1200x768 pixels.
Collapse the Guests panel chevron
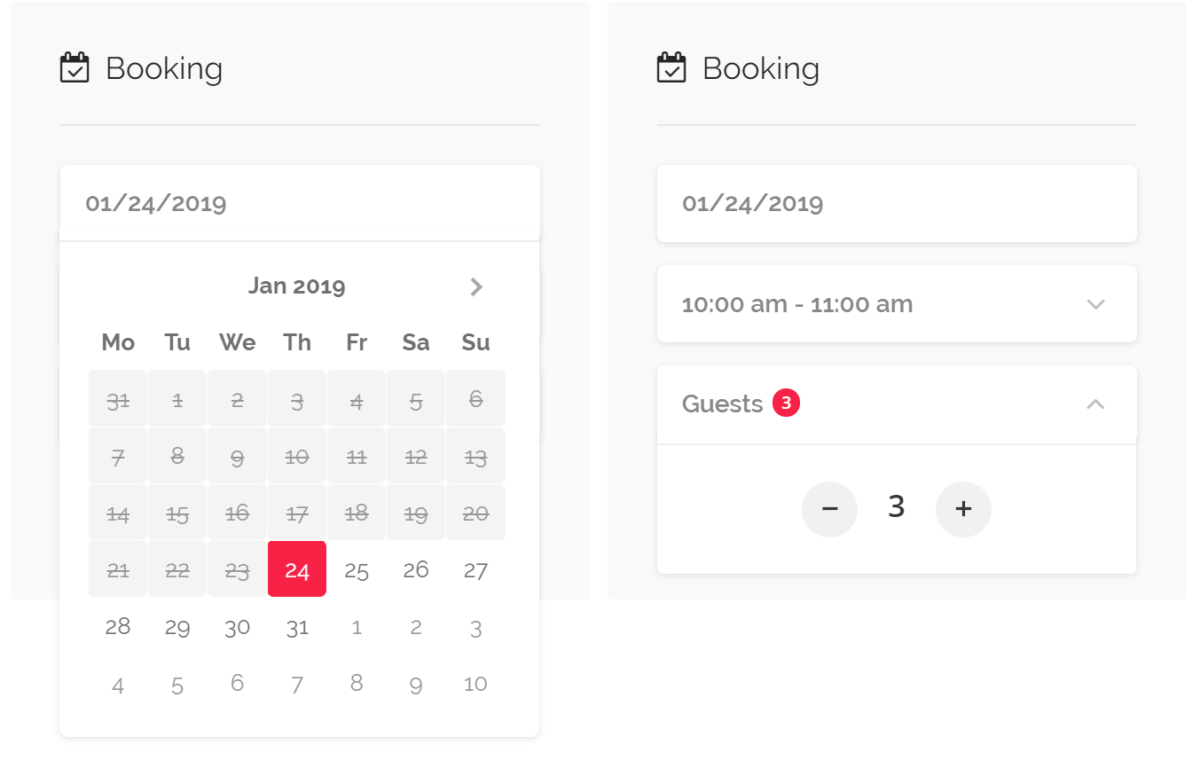click(x=1095, y=404)
